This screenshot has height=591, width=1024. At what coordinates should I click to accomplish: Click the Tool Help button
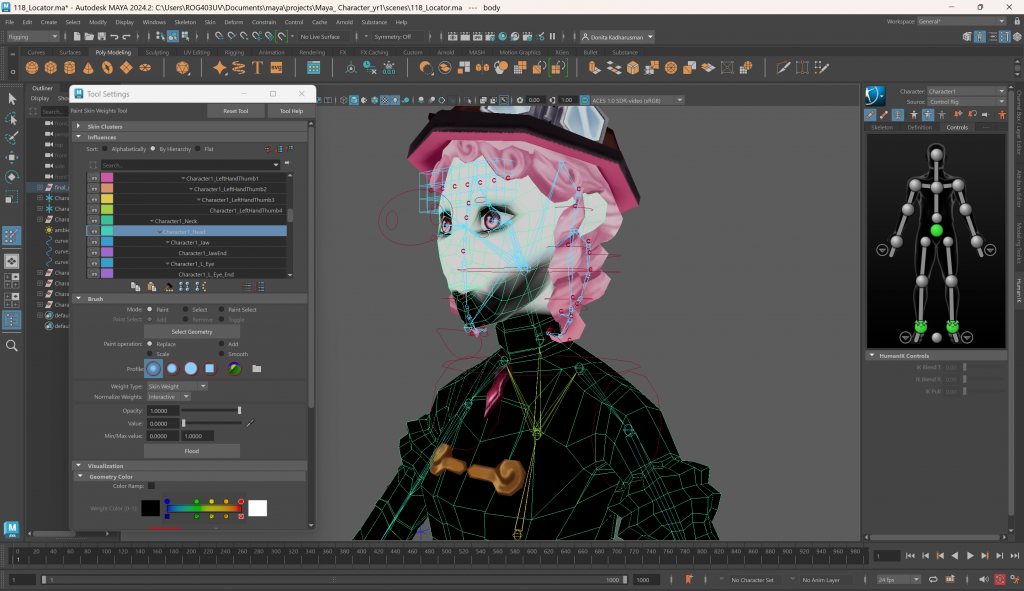click(291, 111)
